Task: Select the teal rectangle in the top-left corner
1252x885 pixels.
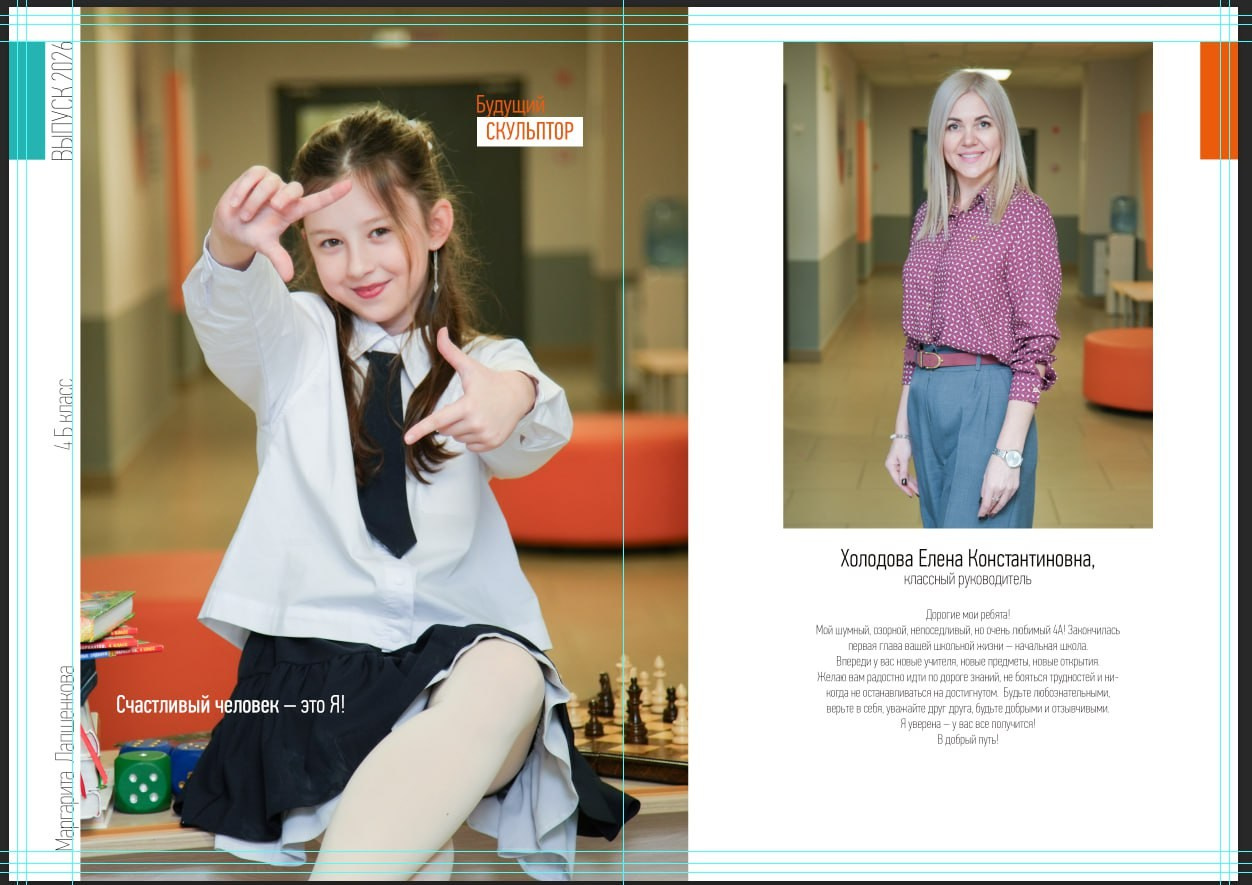Action: click(x=27, y=100)
